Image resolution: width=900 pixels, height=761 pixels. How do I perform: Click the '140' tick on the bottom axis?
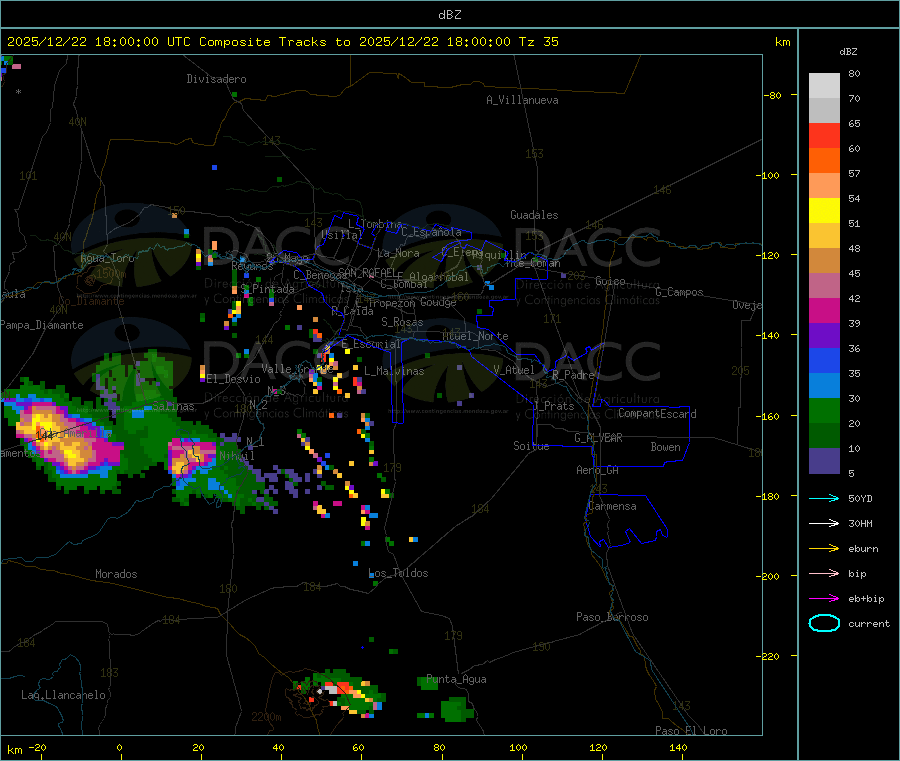pos(678,748)
